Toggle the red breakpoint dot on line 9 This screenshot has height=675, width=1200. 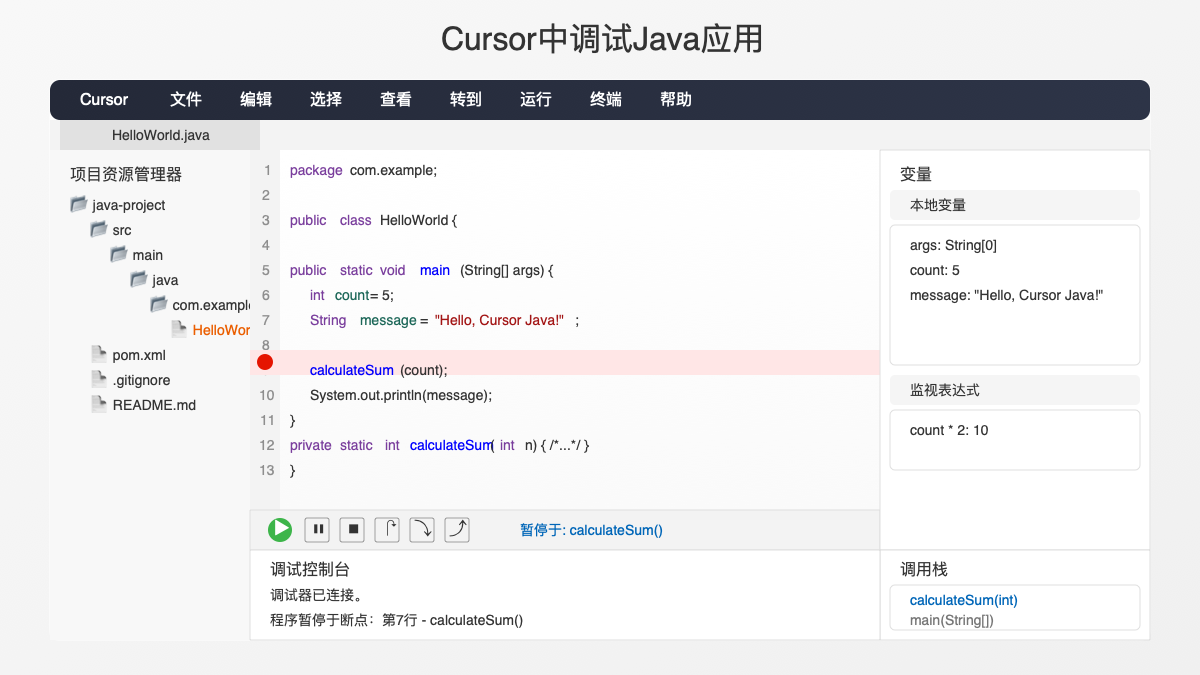265,362
